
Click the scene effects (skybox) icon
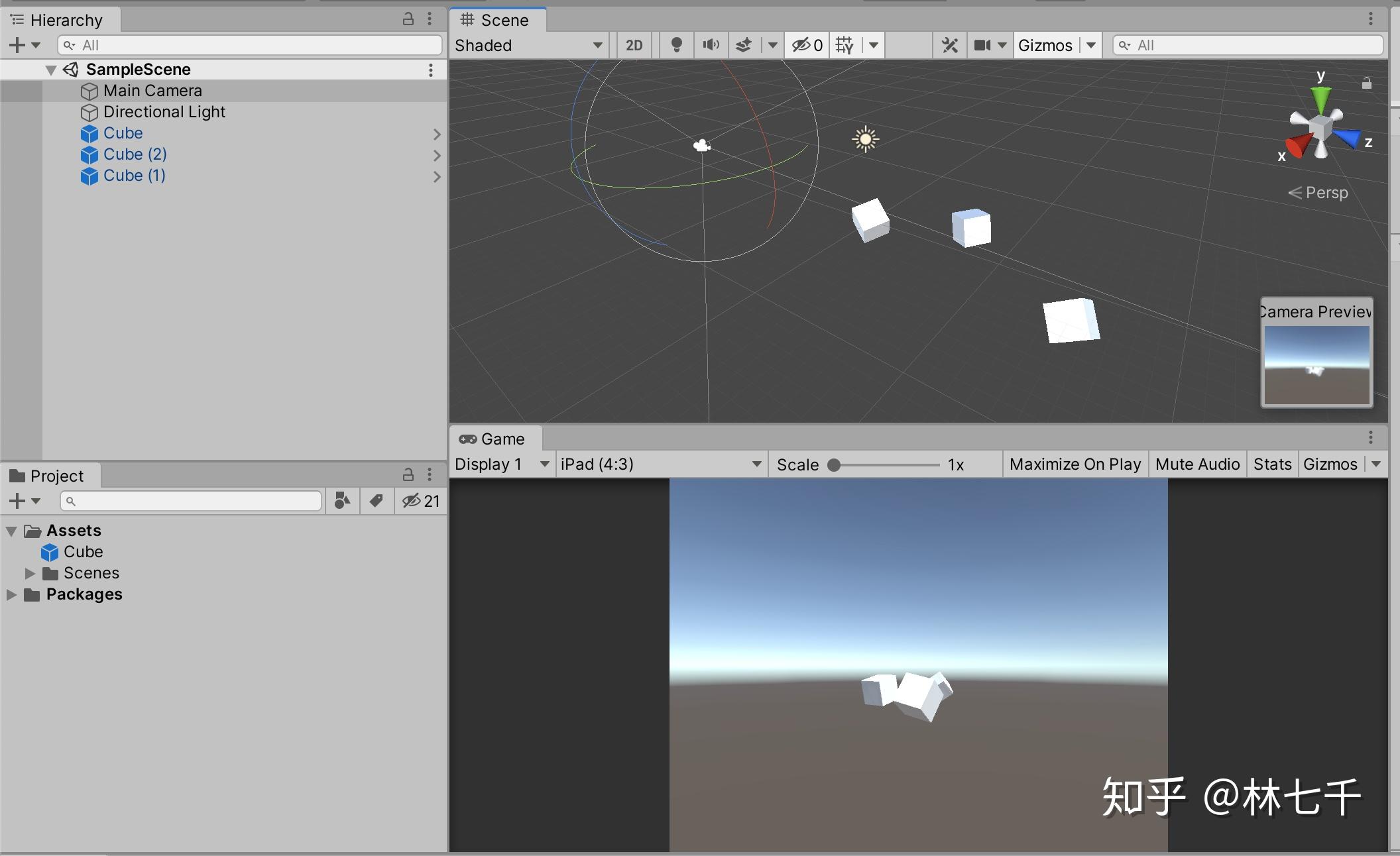pyautogui.click(x=744, y=44)
